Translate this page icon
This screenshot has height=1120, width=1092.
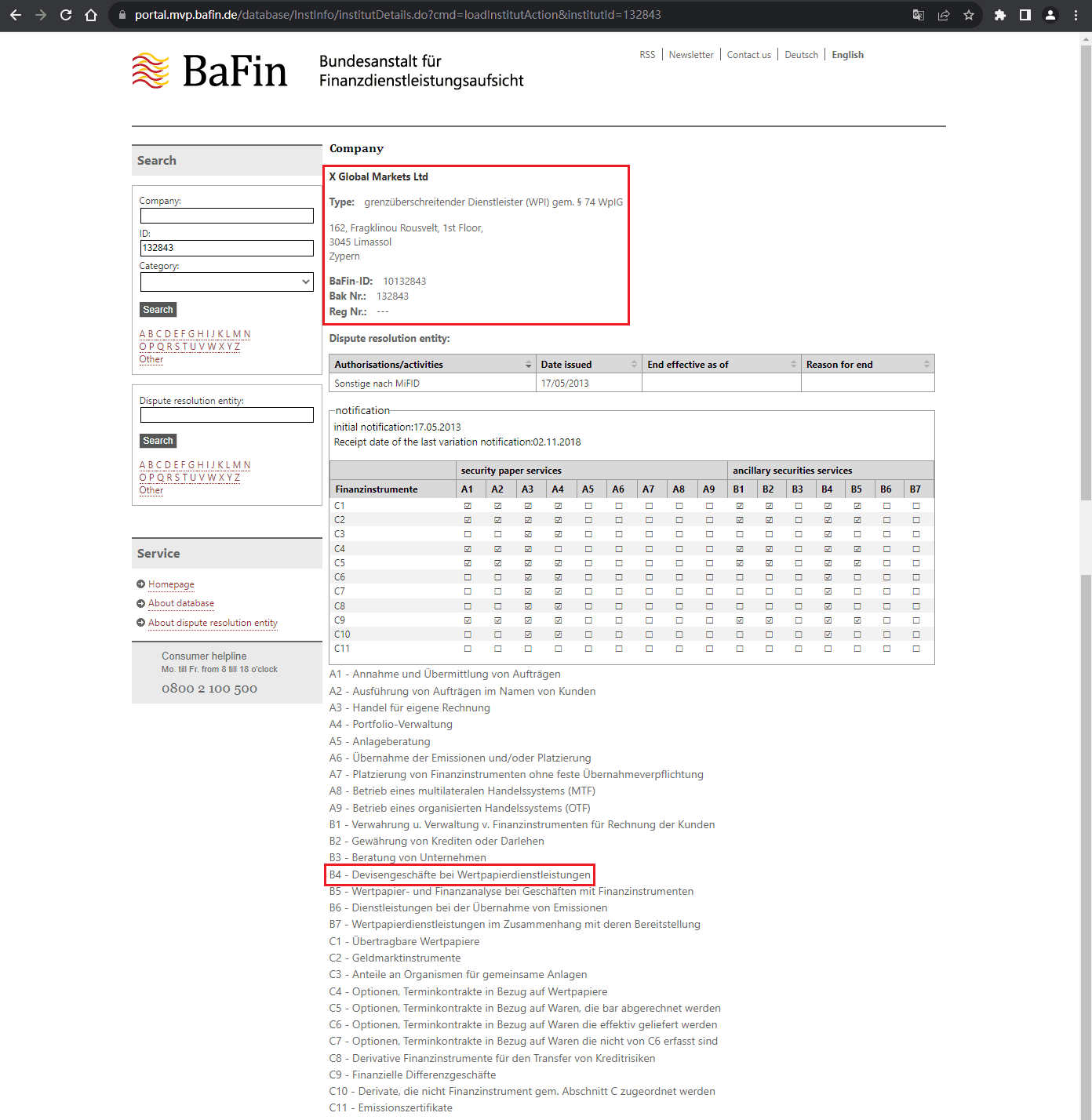tap(919, 15)
